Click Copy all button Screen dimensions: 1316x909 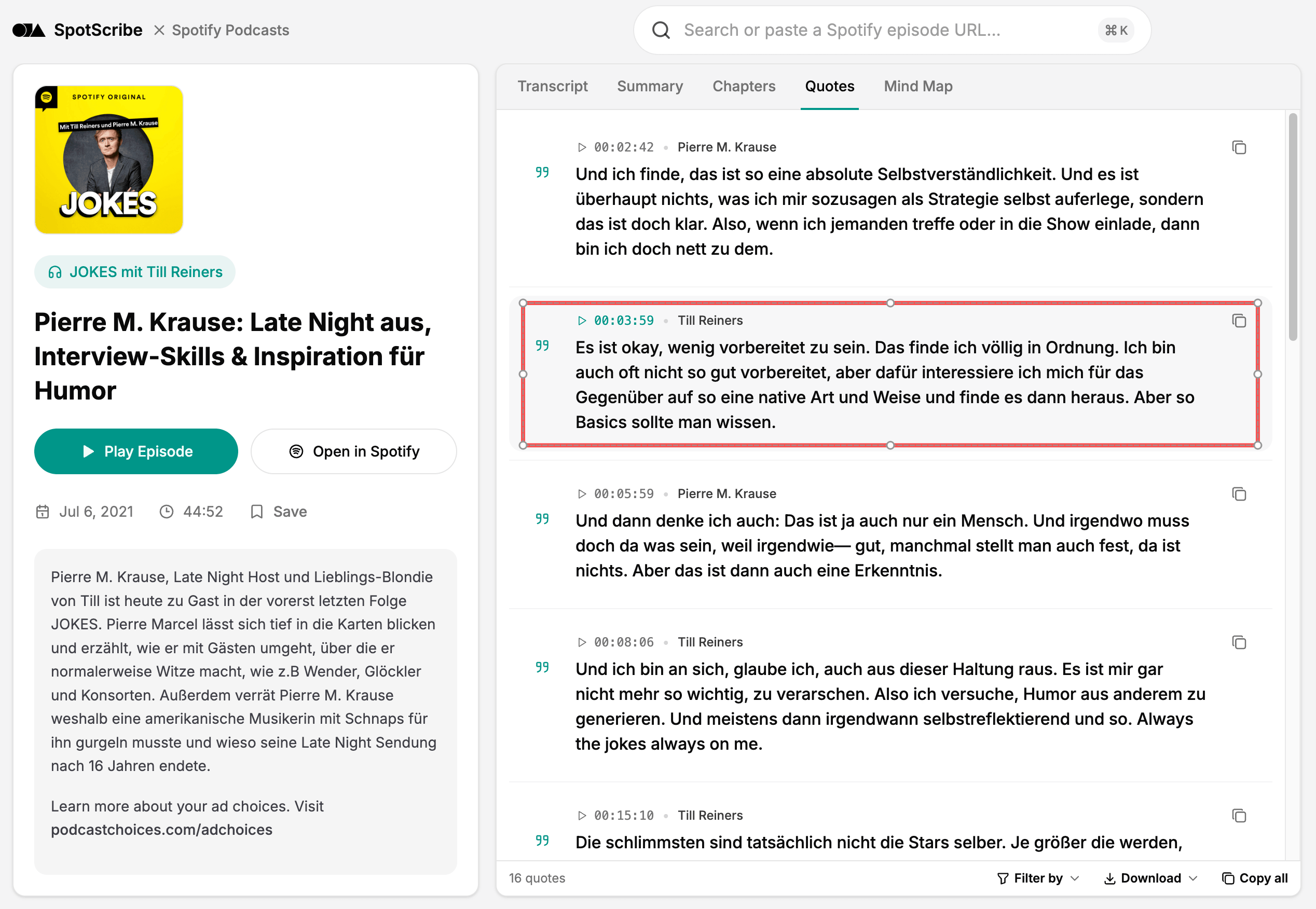click(x=1254, y=878)
